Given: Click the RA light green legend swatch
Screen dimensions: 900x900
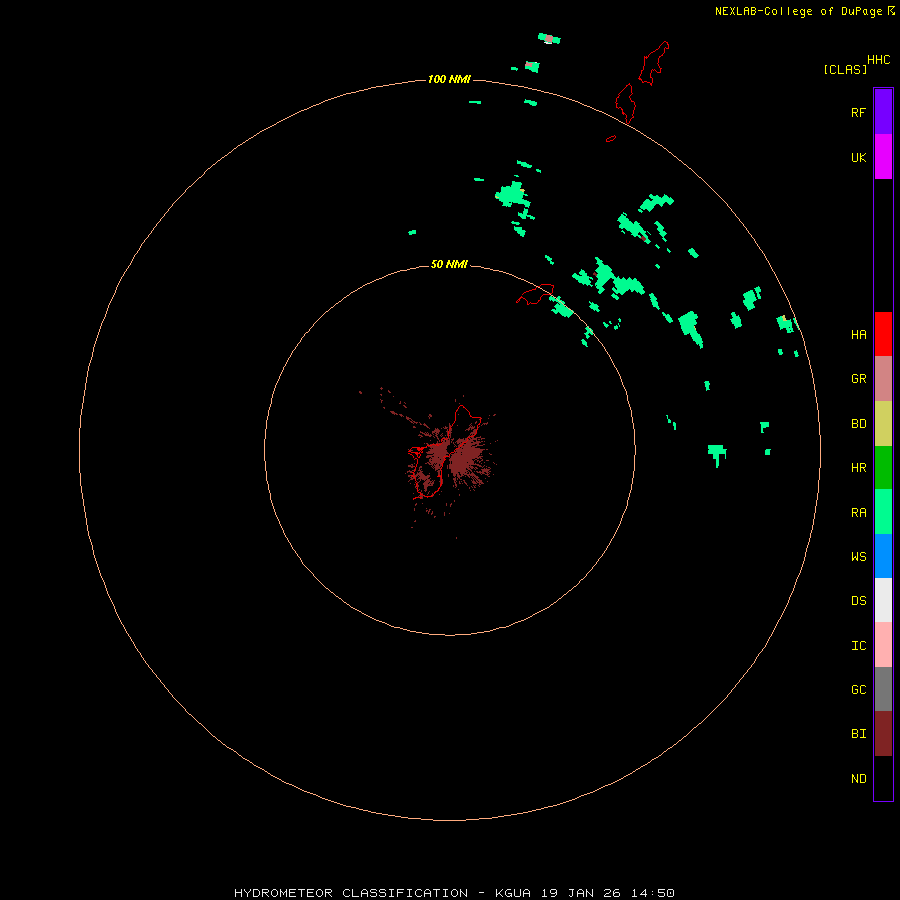Looking at the screenshot, I should (883, 512).
